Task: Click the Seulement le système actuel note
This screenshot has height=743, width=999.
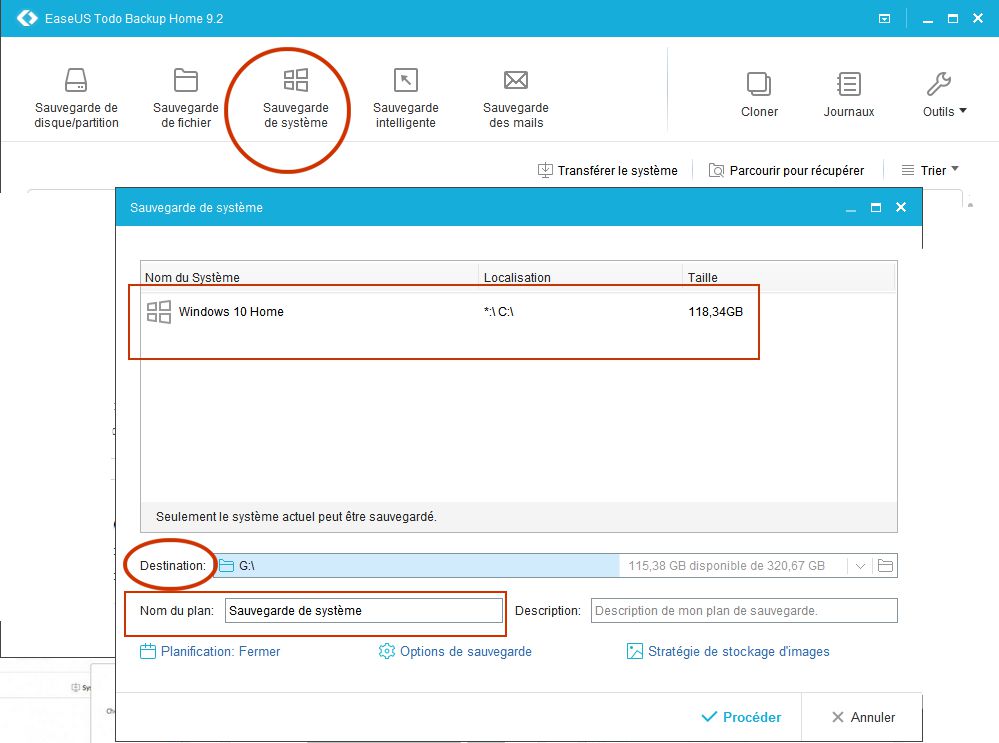Action: (x=296, y=517)
